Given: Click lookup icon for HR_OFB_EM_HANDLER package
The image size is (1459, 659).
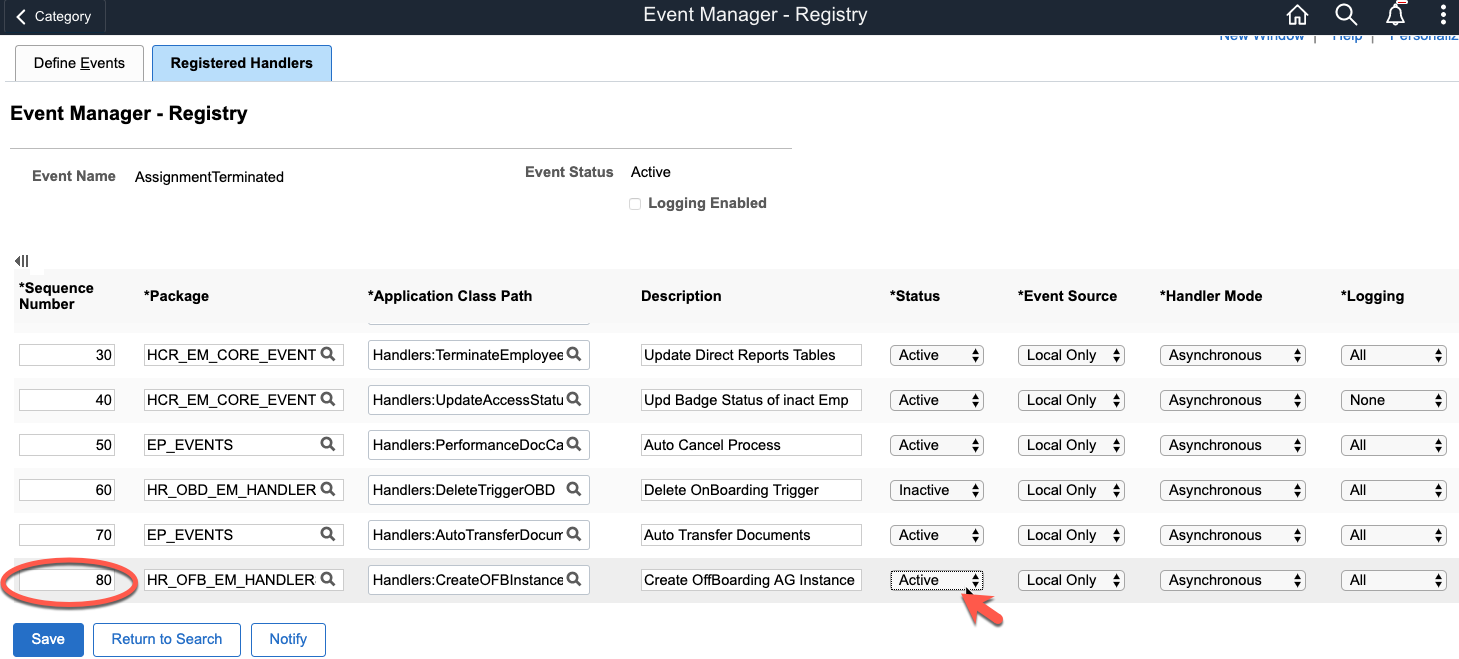Looking at the screenshot, I should (x=328, y=579).
